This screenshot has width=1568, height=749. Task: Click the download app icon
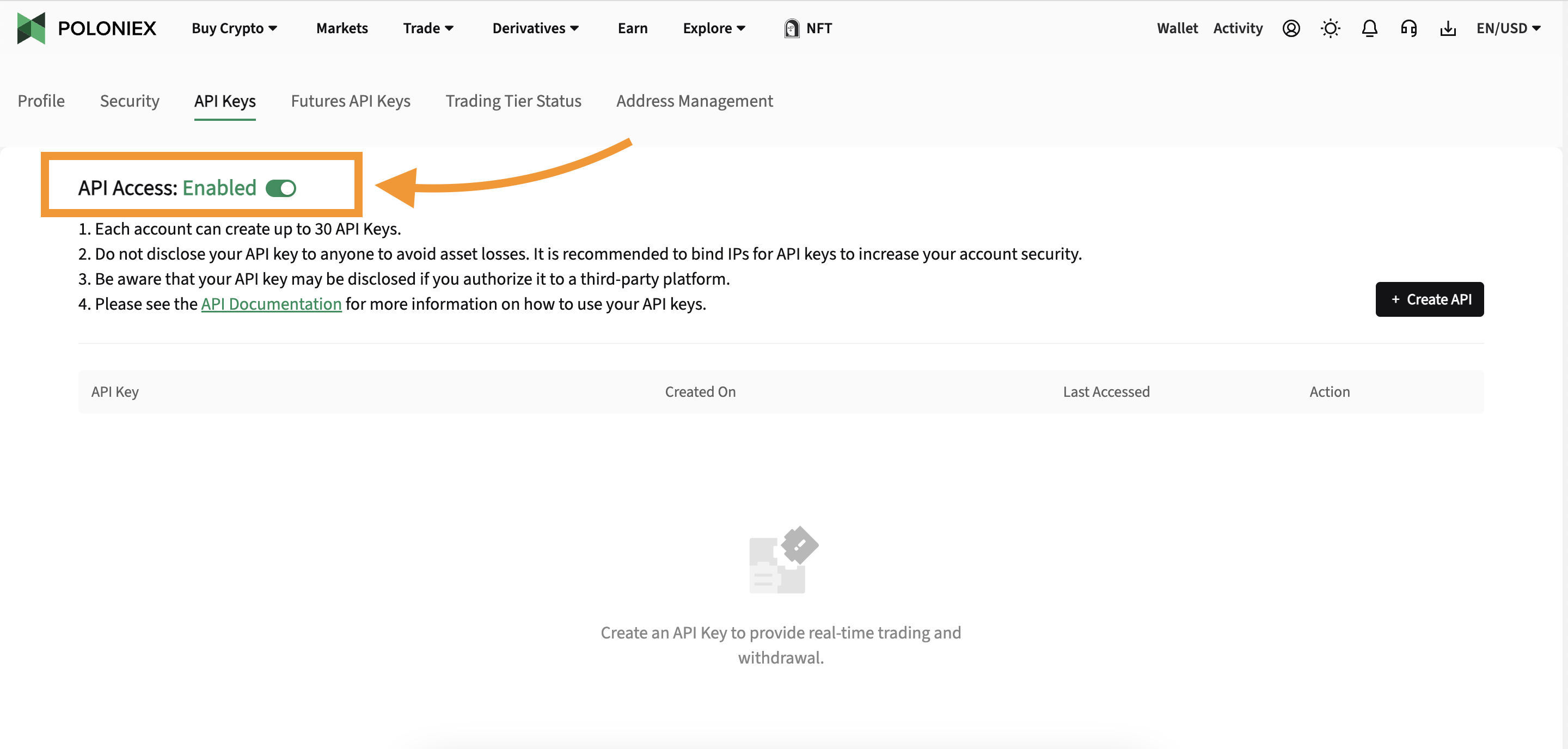(x=1448, y=28)
